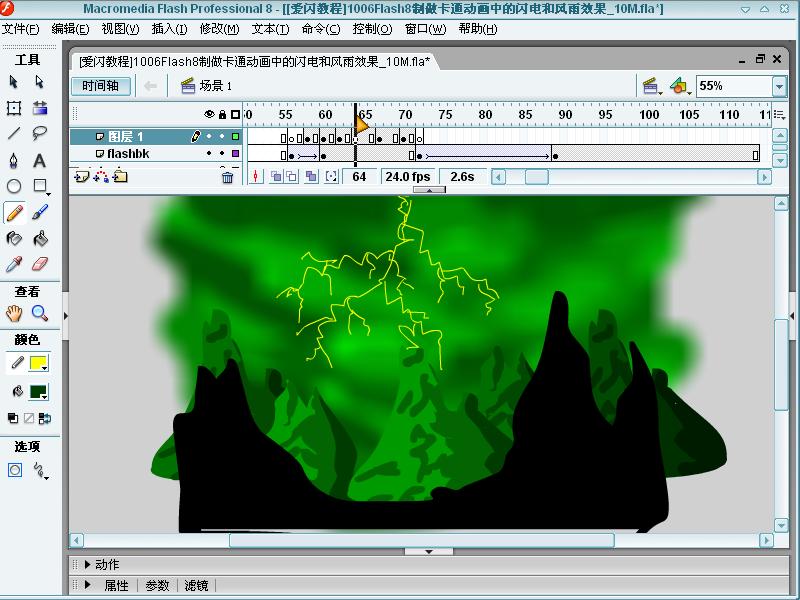
Task: Select the Subselection tool
Action: click(39, 82)
